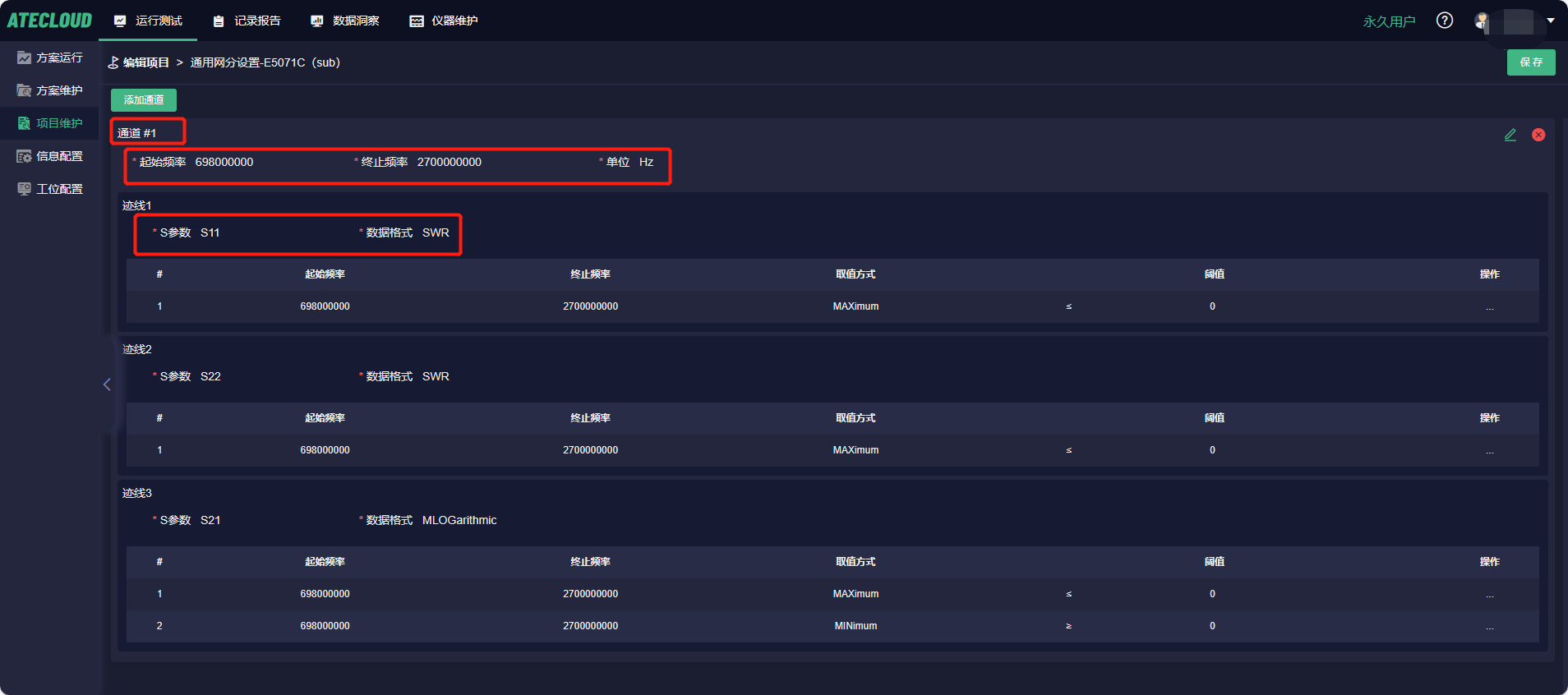Click the edit pencil icon for channel #1
The width and height of the screenshot is (1568, 695).
click(x=1510, y=135)
